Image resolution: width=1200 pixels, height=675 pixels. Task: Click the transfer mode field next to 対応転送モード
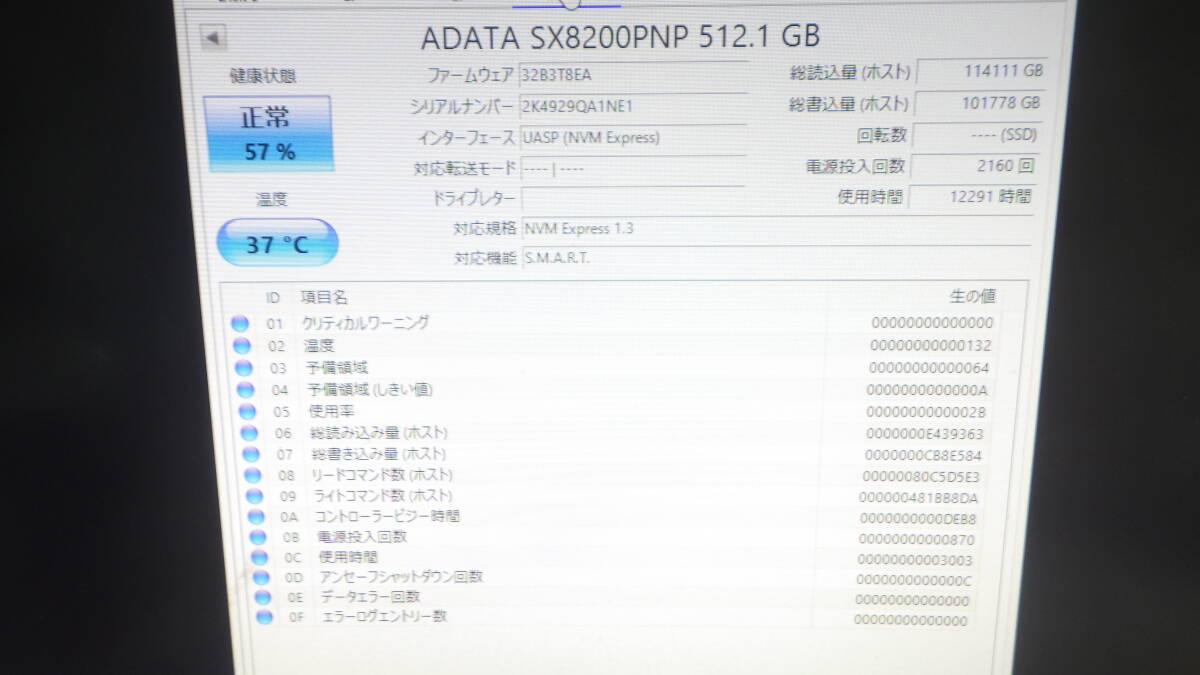click(x=632, y=168)
